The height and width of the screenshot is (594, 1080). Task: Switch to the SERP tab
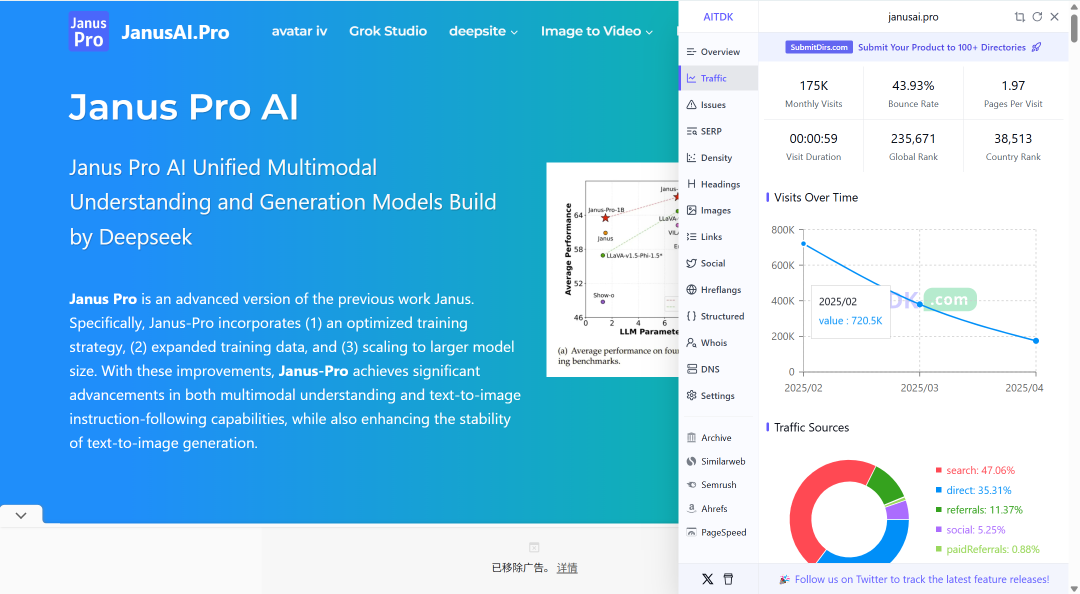point(718,131)
